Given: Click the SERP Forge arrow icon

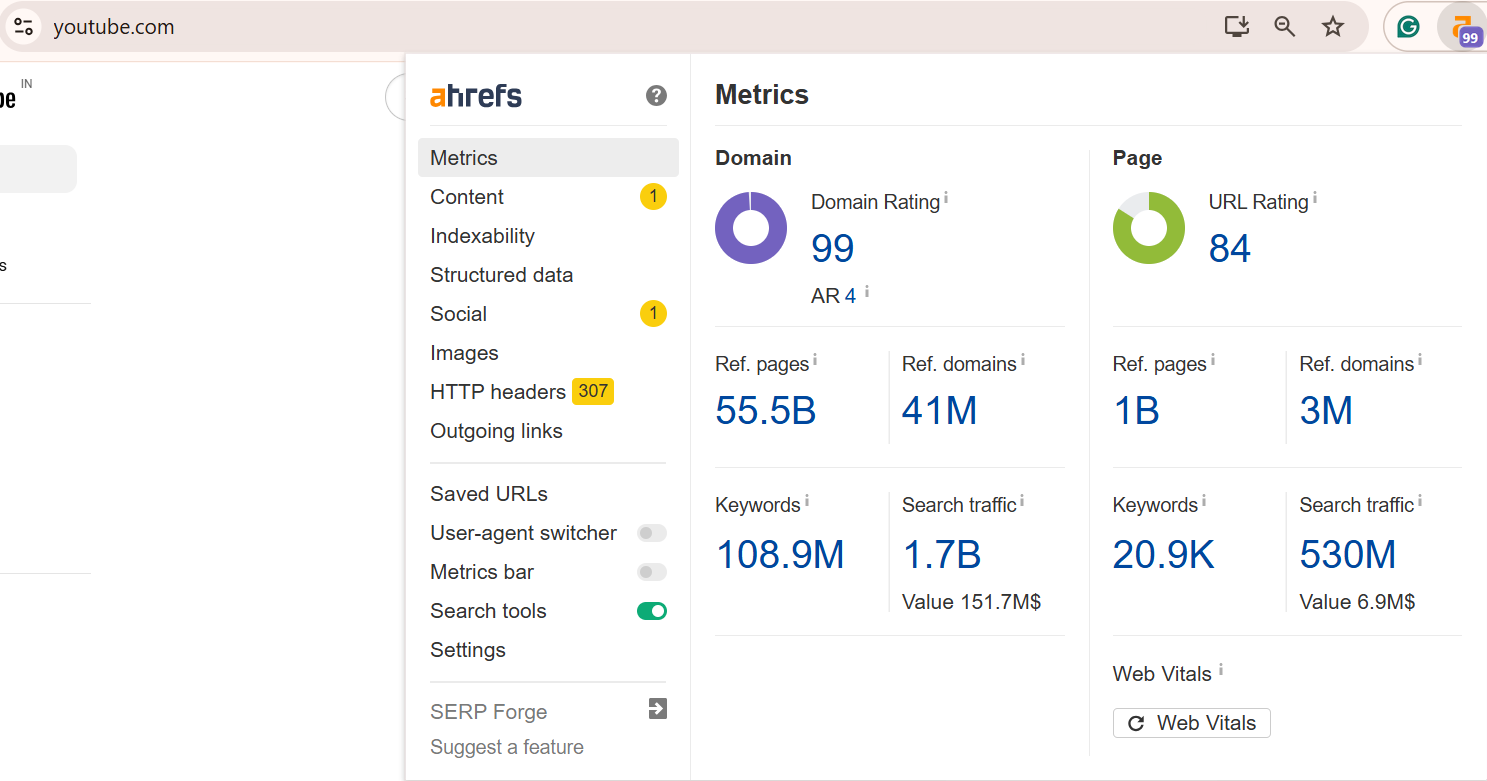Looking at the screenshot, I should (657, 709).
